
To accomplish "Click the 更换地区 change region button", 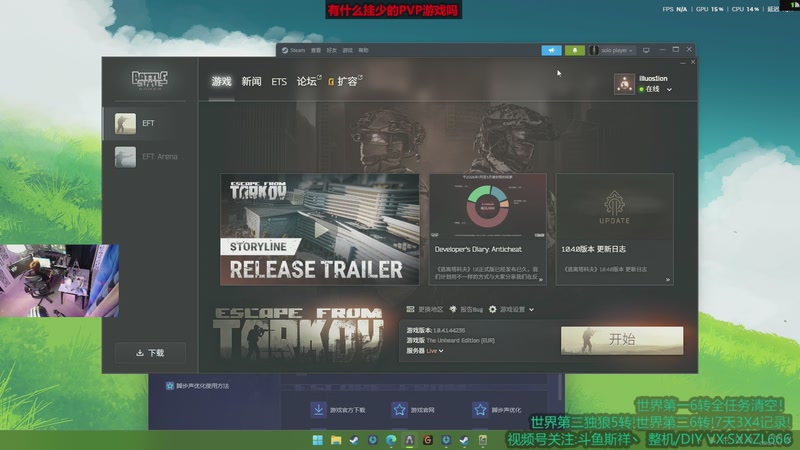I will pyautogui.click(x=425, y=309).
